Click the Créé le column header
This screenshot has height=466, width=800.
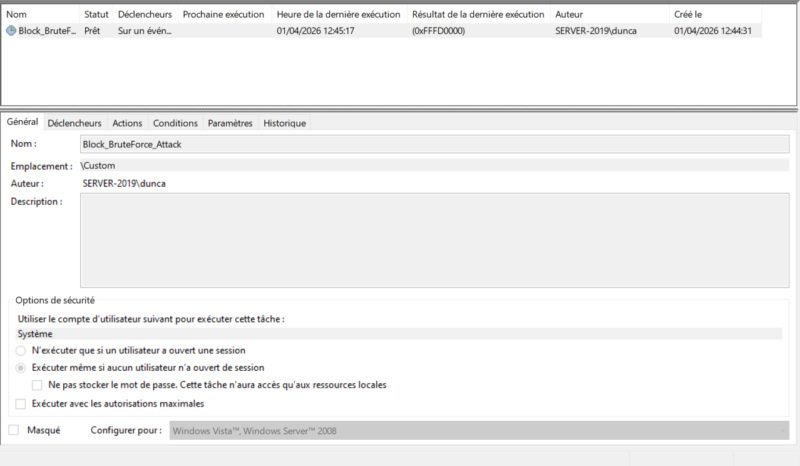coord(689,15)
